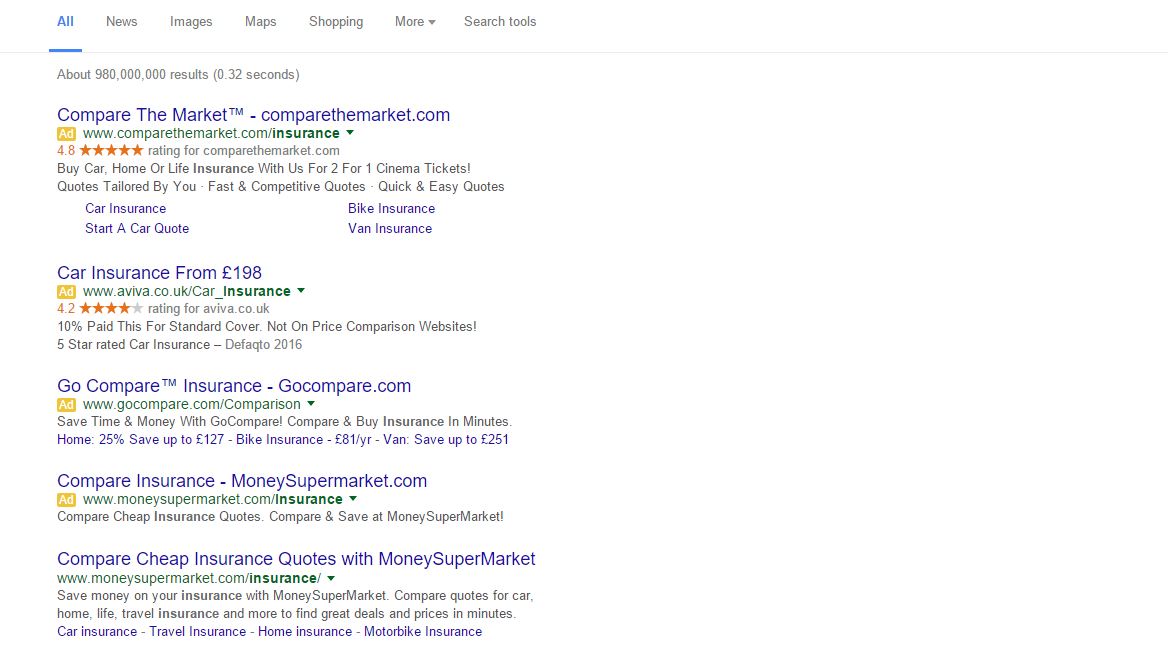The image size is (1168, 659).
Task: Click the www.gocompare.com/Comparison URL text
Action: tap(191, 404)
